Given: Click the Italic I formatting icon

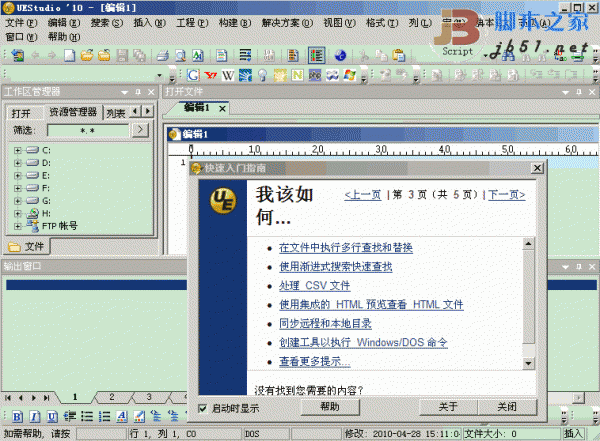Looking at the screenshot, I should [x=35, y=417].
